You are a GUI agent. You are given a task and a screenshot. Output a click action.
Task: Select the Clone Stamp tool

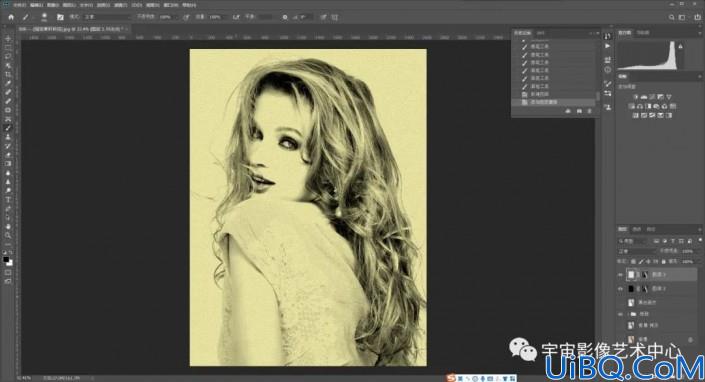[x=8, y=137]
